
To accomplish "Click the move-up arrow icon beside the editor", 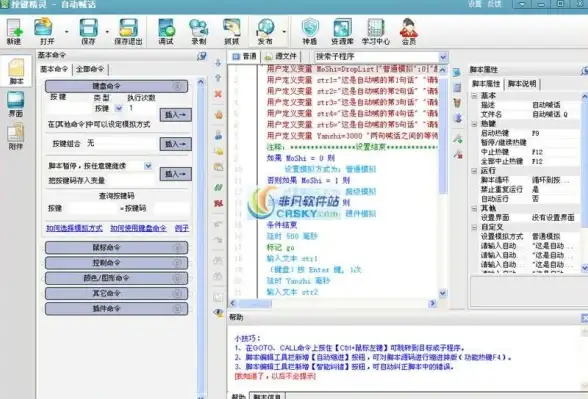I will [x=218, y=78].
